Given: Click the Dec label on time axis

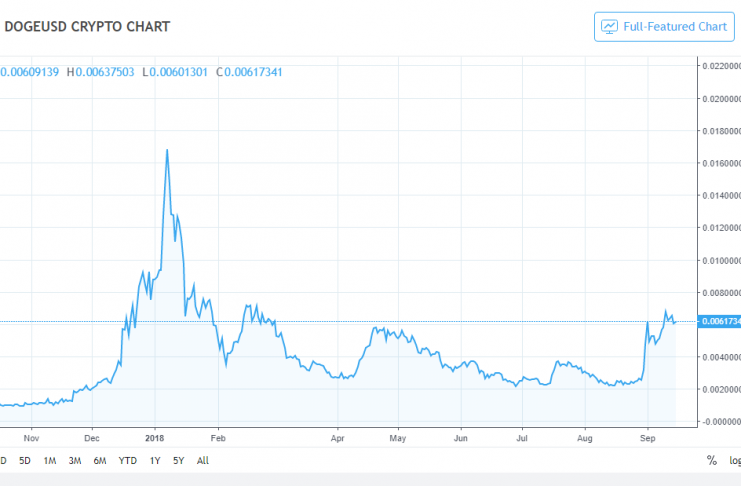Looking at the screenshot, I should (92, 438).
